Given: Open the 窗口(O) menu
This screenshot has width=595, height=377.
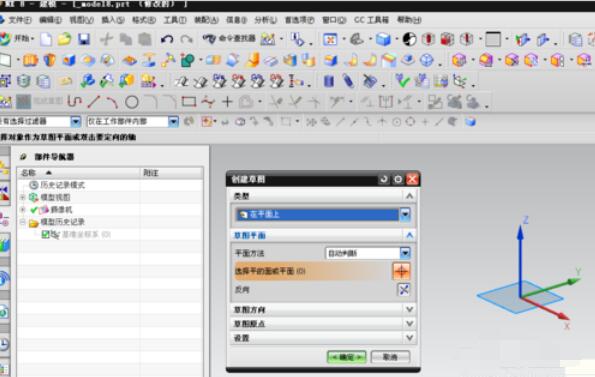Looking at the screenshot, I should pyautogui.click(x=334, y=20).
